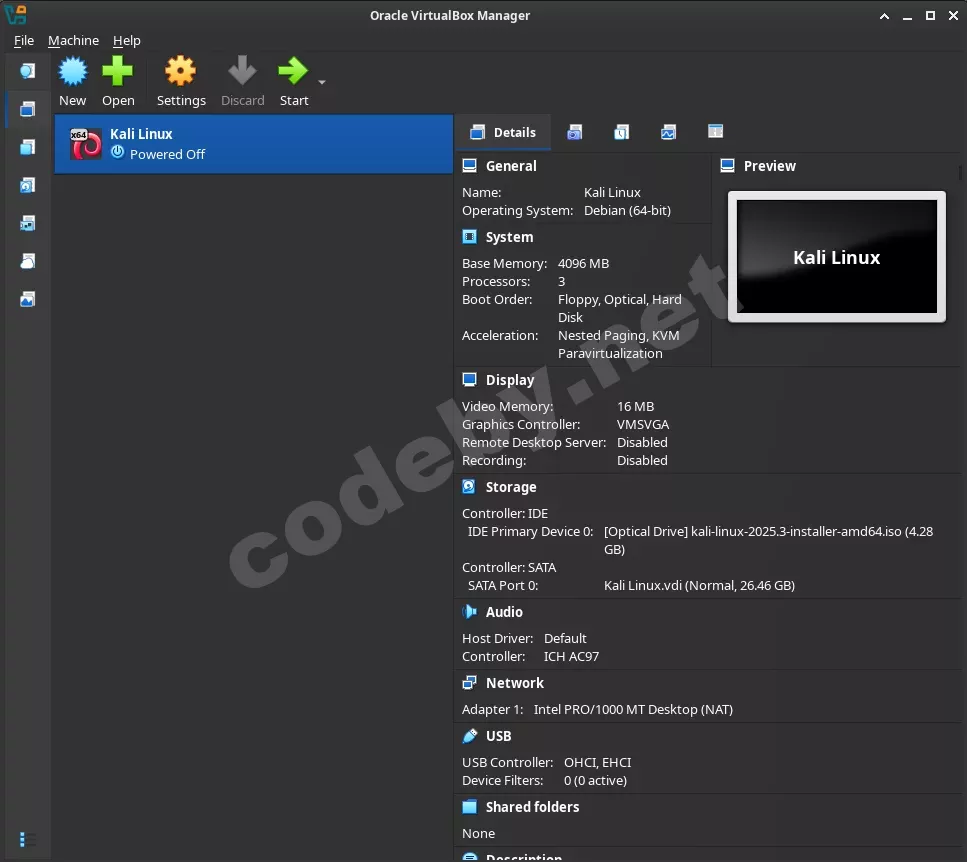Show the Activity monitor tab icon
The height and width of the screenshot is (862, 967).
tap(668, 132)
